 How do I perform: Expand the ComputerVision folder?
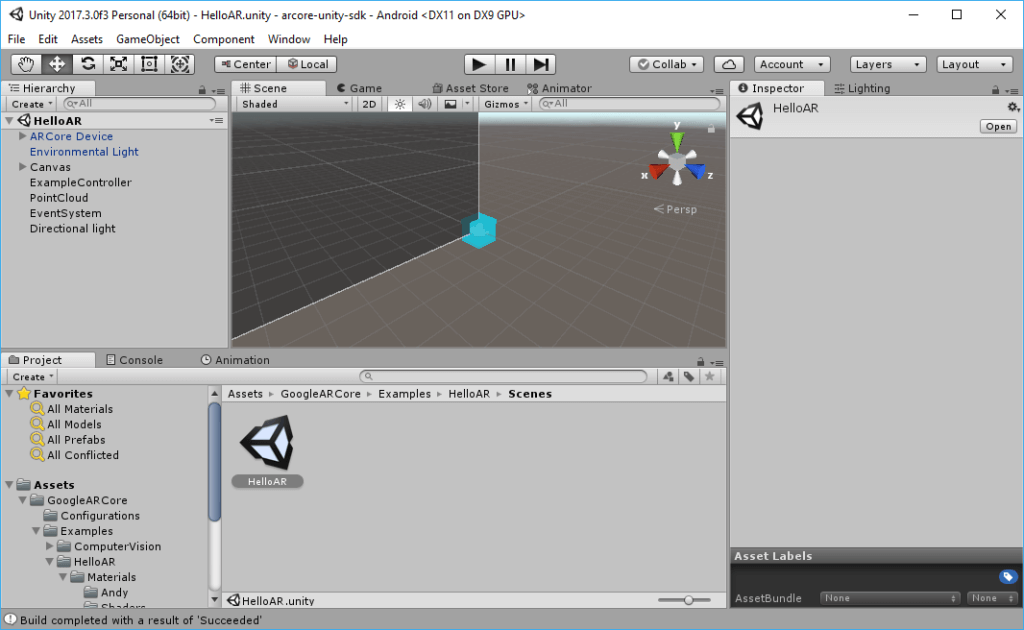point(49,546)
